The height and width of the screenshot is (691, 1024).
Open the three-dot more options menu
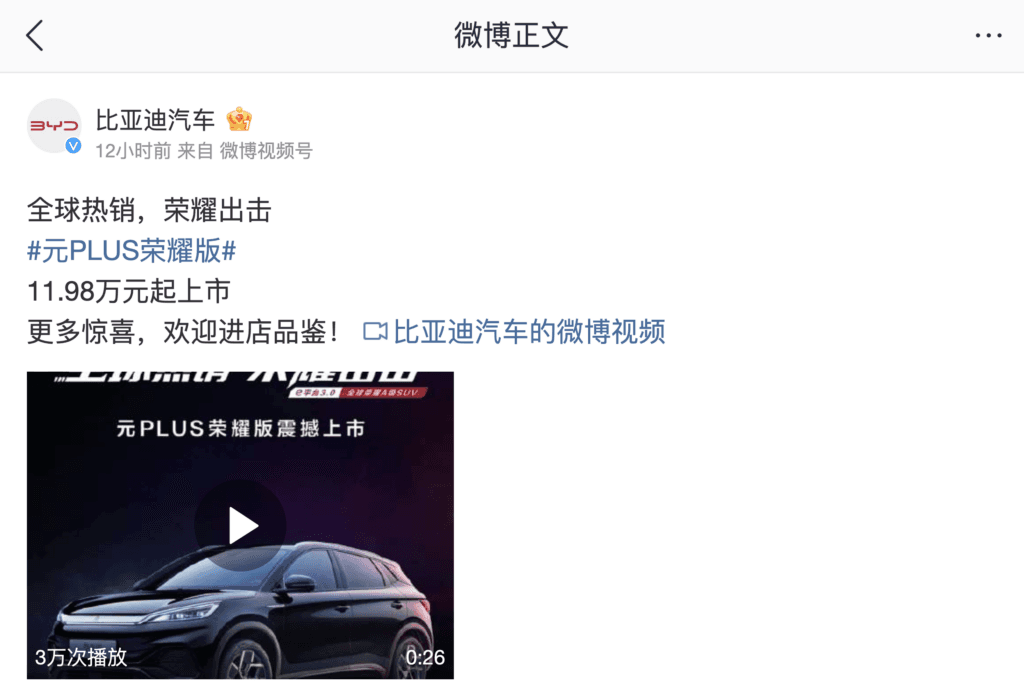coord(988,35)
